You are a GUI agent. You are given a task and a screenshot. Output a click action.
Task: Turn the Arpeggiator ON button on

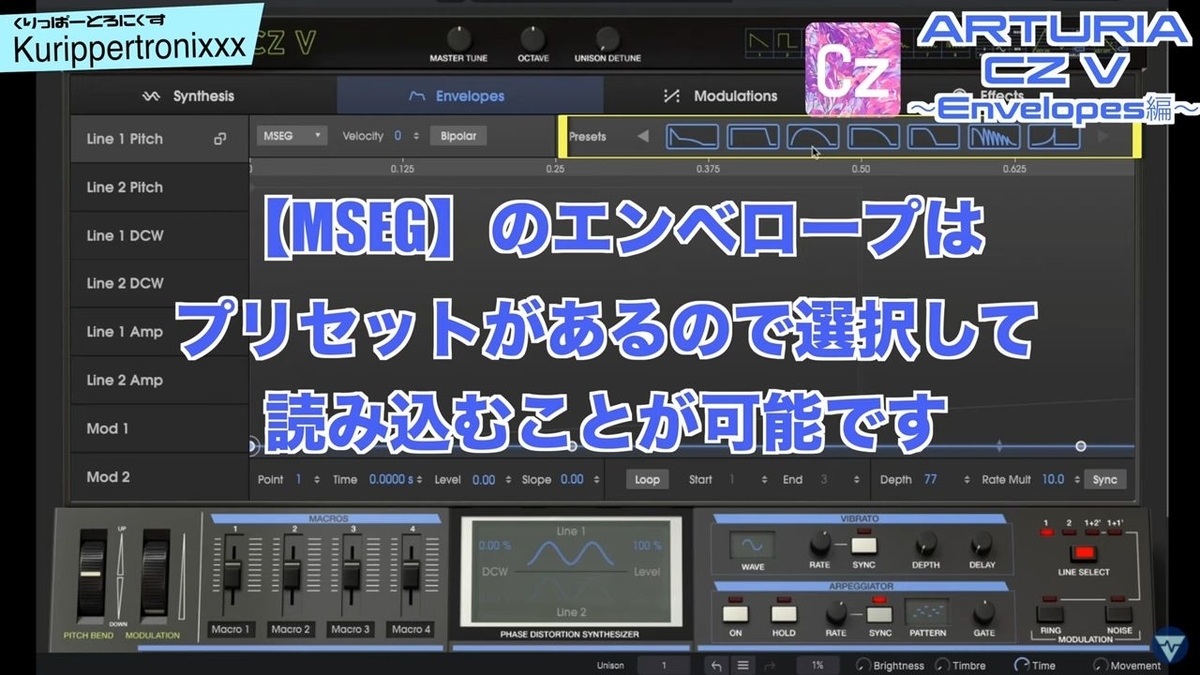(737, 613)
